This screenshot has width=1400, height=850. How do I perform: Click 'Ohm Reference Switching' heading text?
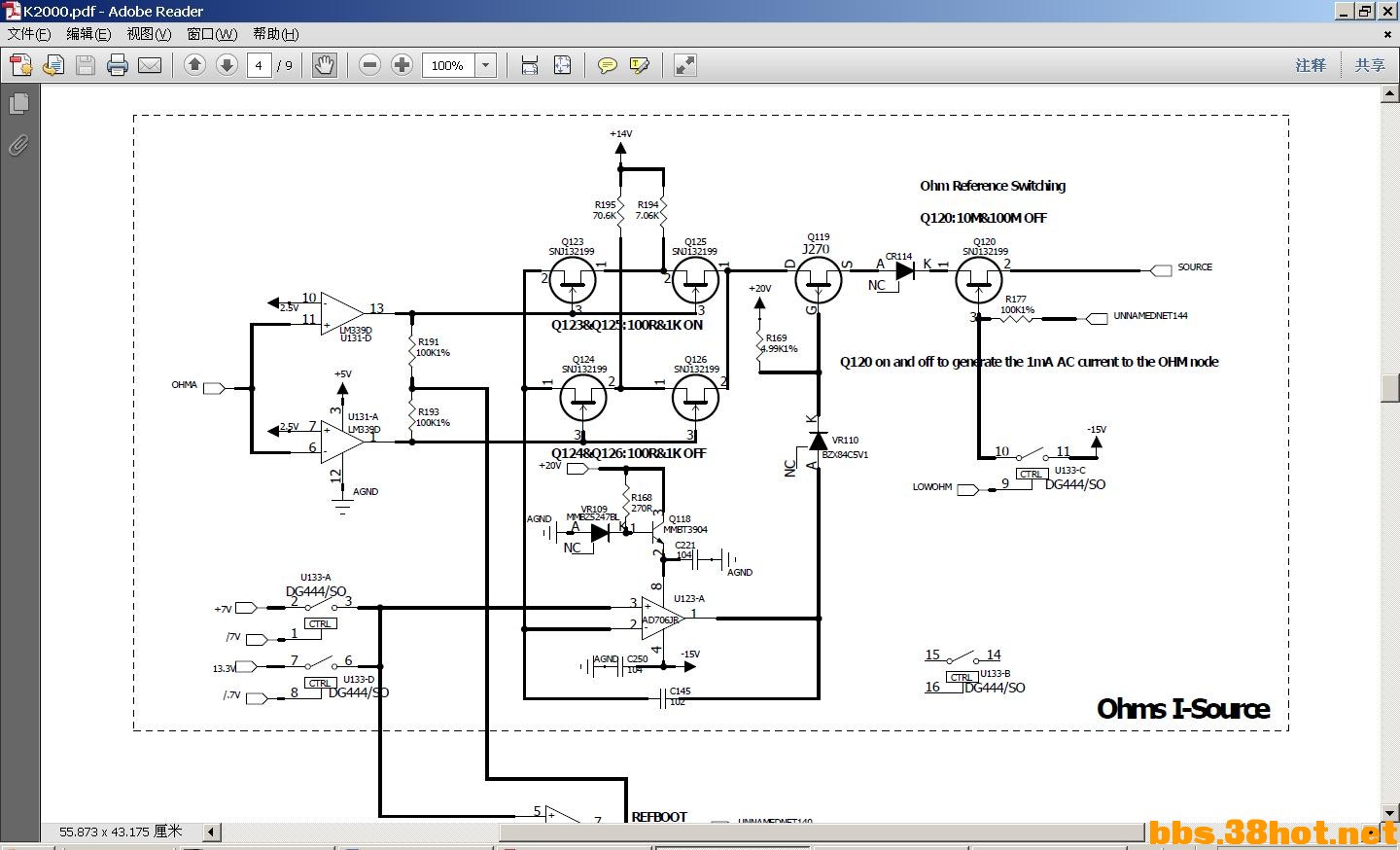(x=993, y=186)
